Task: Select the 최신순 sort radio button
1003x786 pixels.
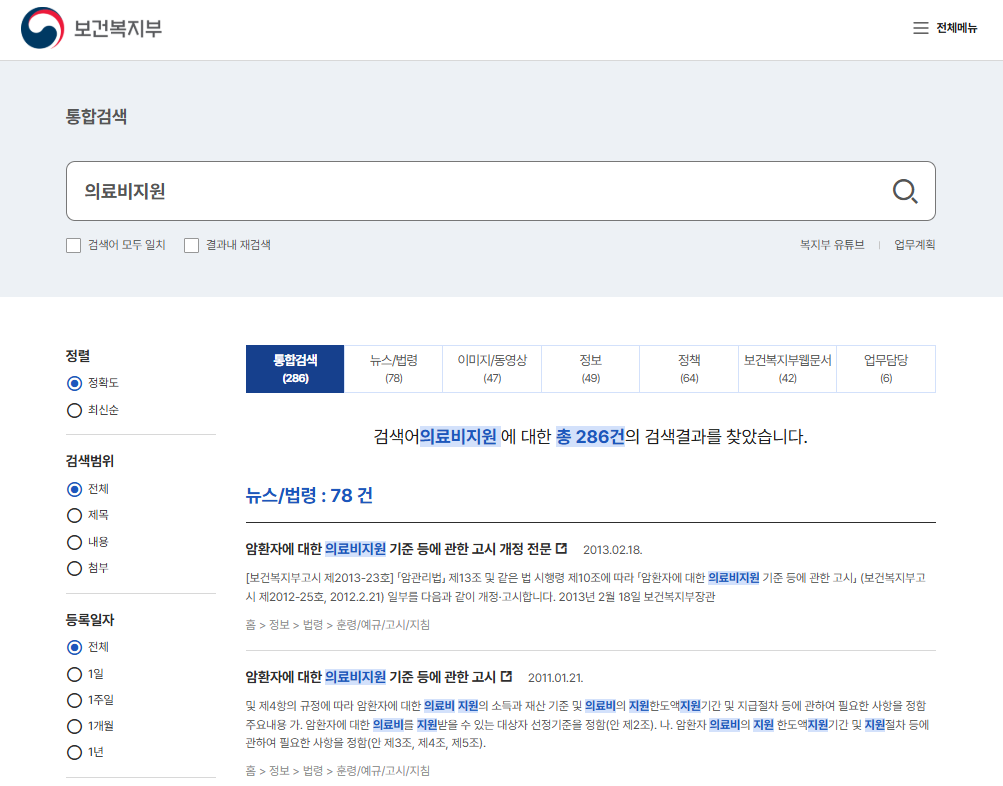Action: click(74, 410)
